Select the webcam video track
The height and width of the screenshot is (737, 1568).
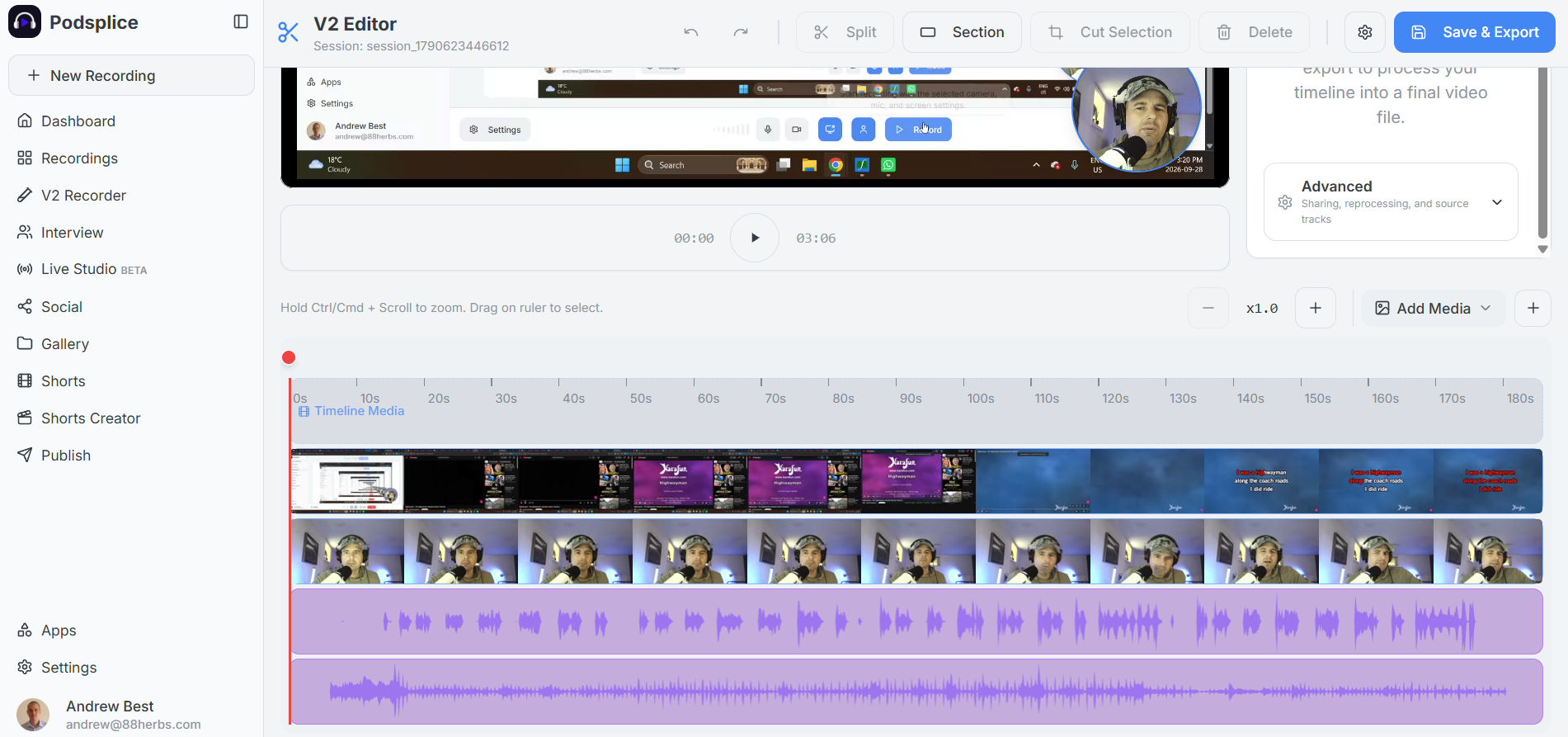tap(916, 551)
